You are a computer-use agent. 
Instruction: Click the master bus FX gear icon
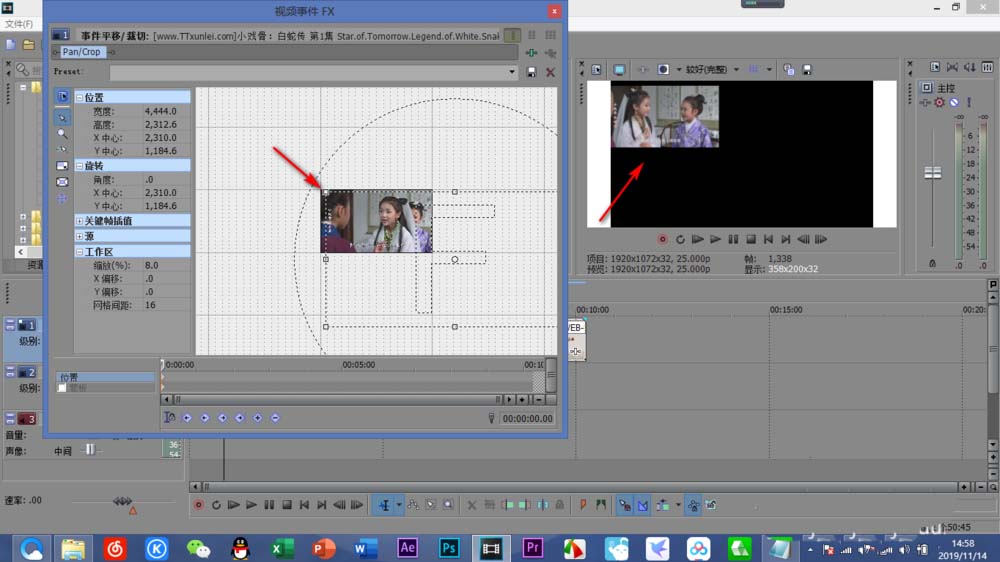(x=939, y=103)
